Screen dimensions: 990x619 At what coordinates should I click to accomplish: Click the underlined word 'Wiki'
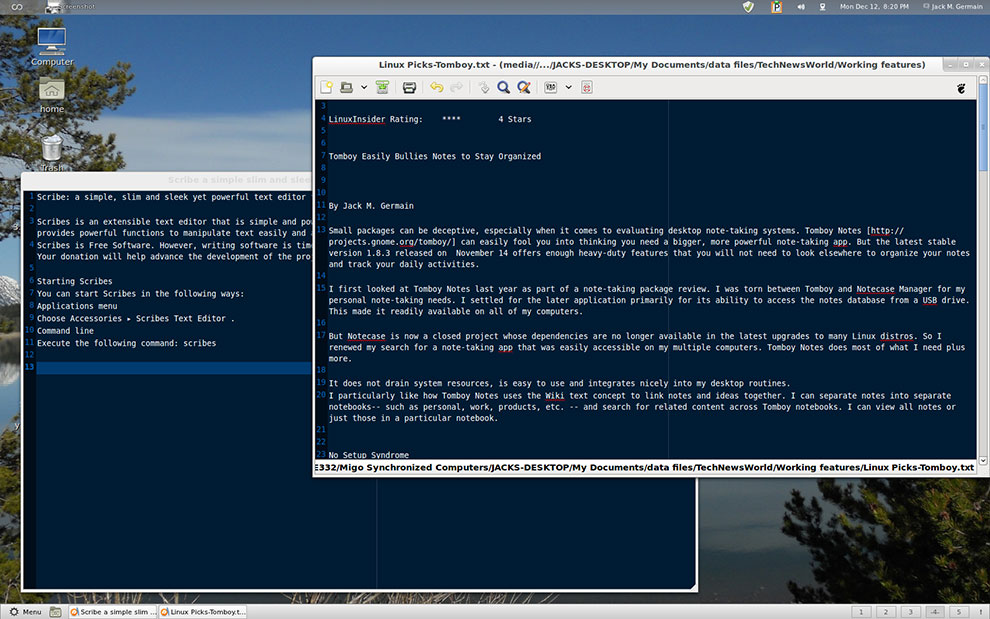tap(554, 395)
